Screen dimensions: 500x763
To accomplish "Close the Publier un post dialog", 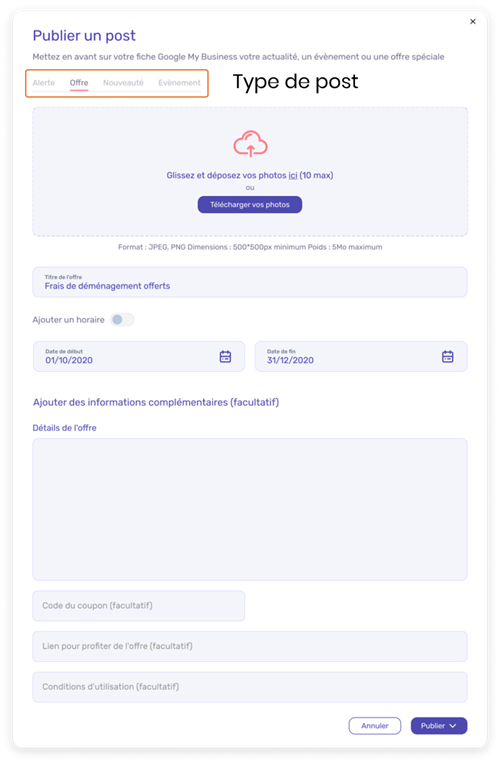I will click(473, 21).
